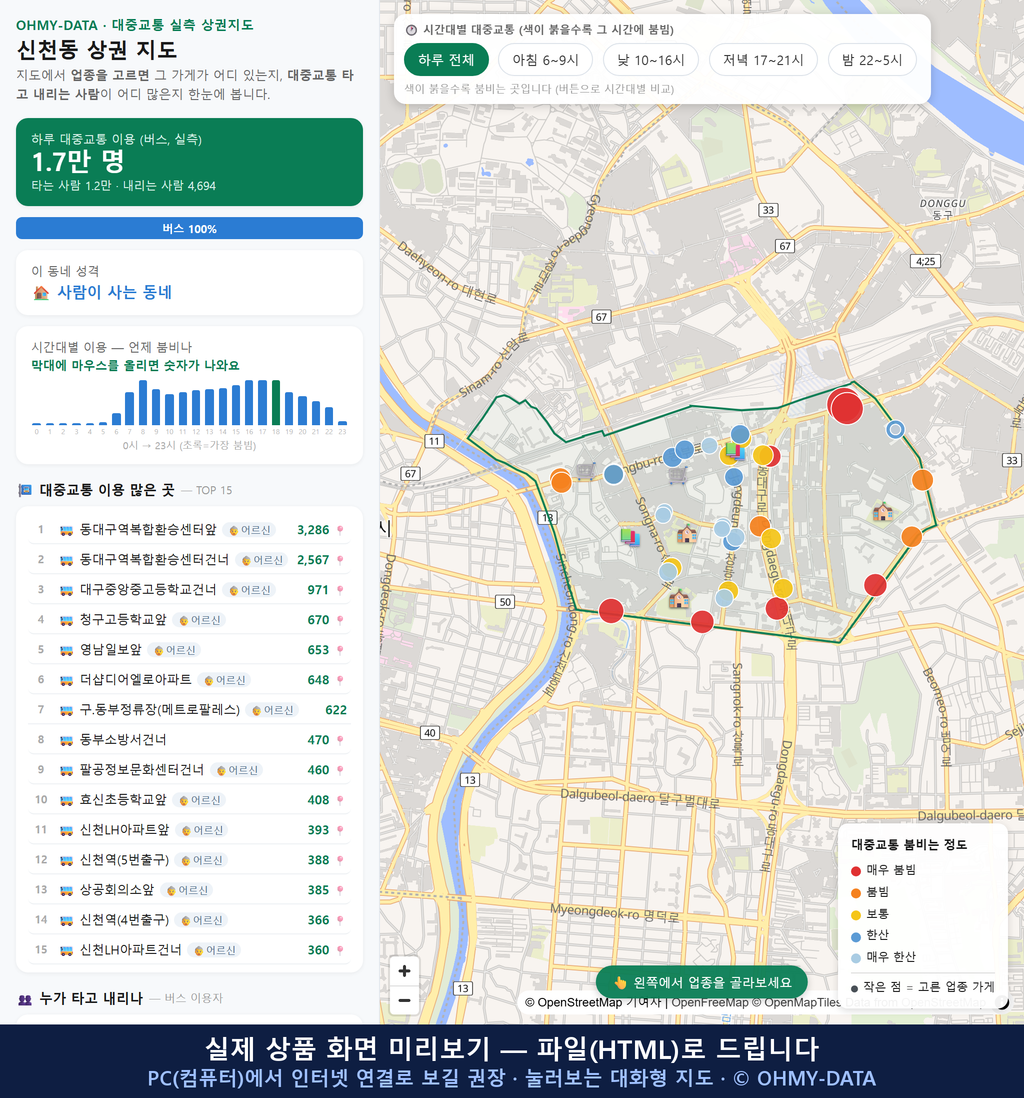Click pin icon after the 2,567 value

(340, 561)
